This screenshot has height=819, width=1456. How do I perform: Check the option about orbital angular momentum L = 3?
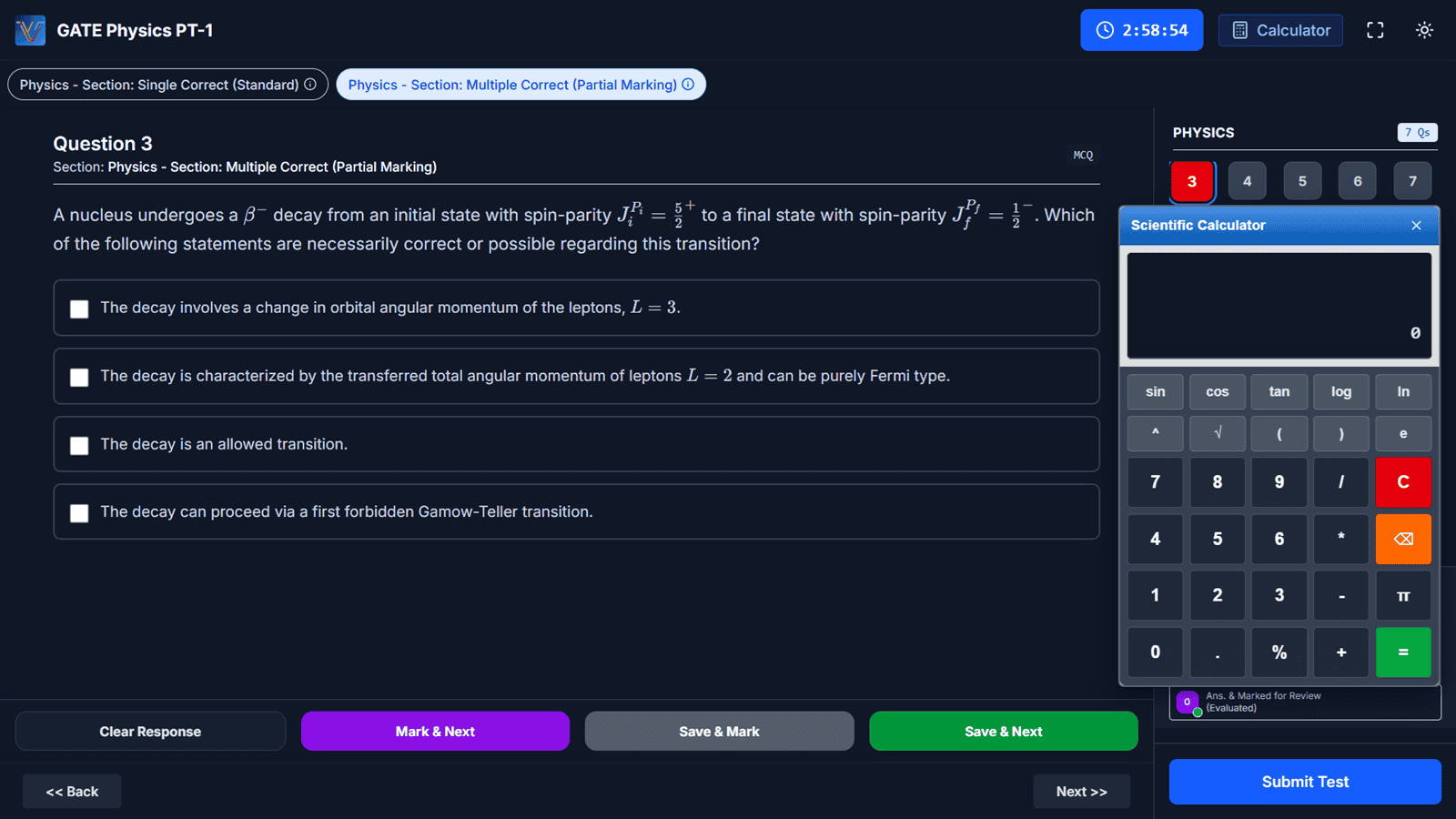click(80, 308)
